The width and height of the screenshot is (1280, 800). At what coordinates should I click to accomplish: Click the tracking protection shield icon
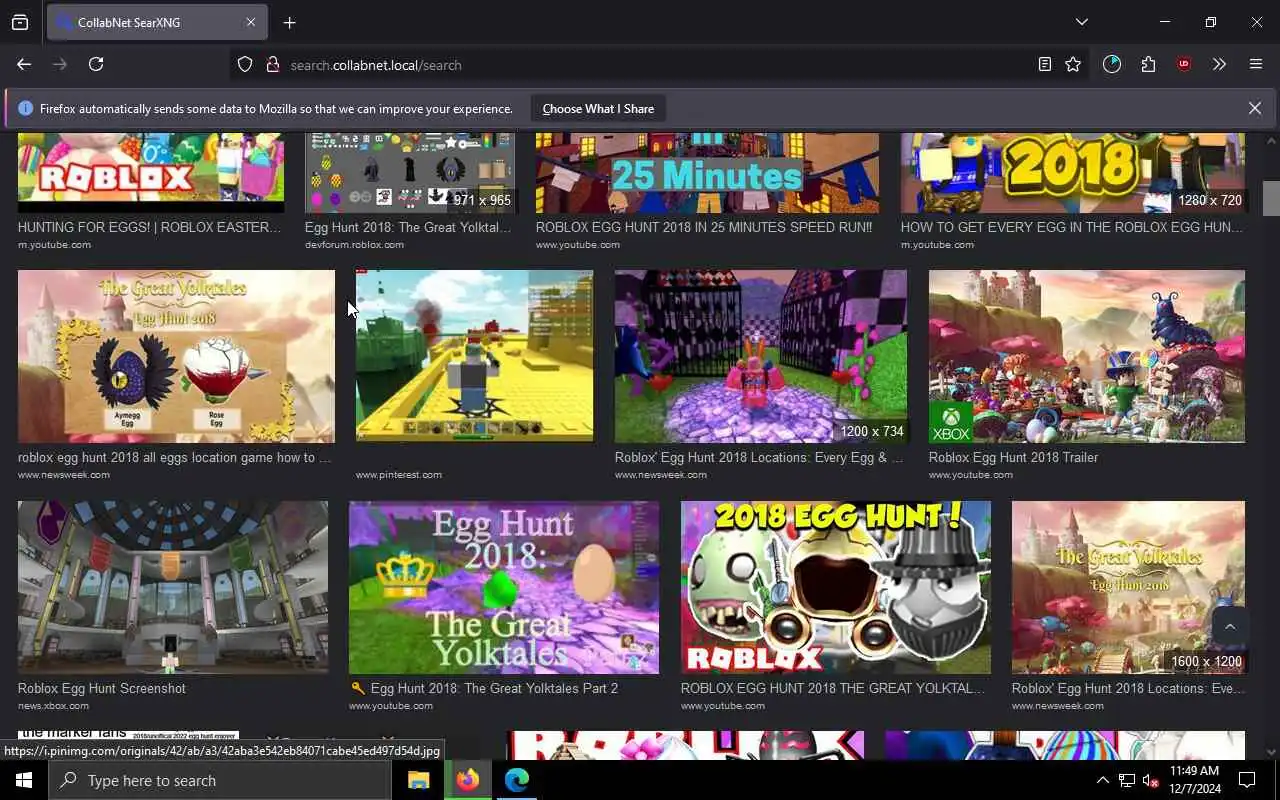coord(245,64)
